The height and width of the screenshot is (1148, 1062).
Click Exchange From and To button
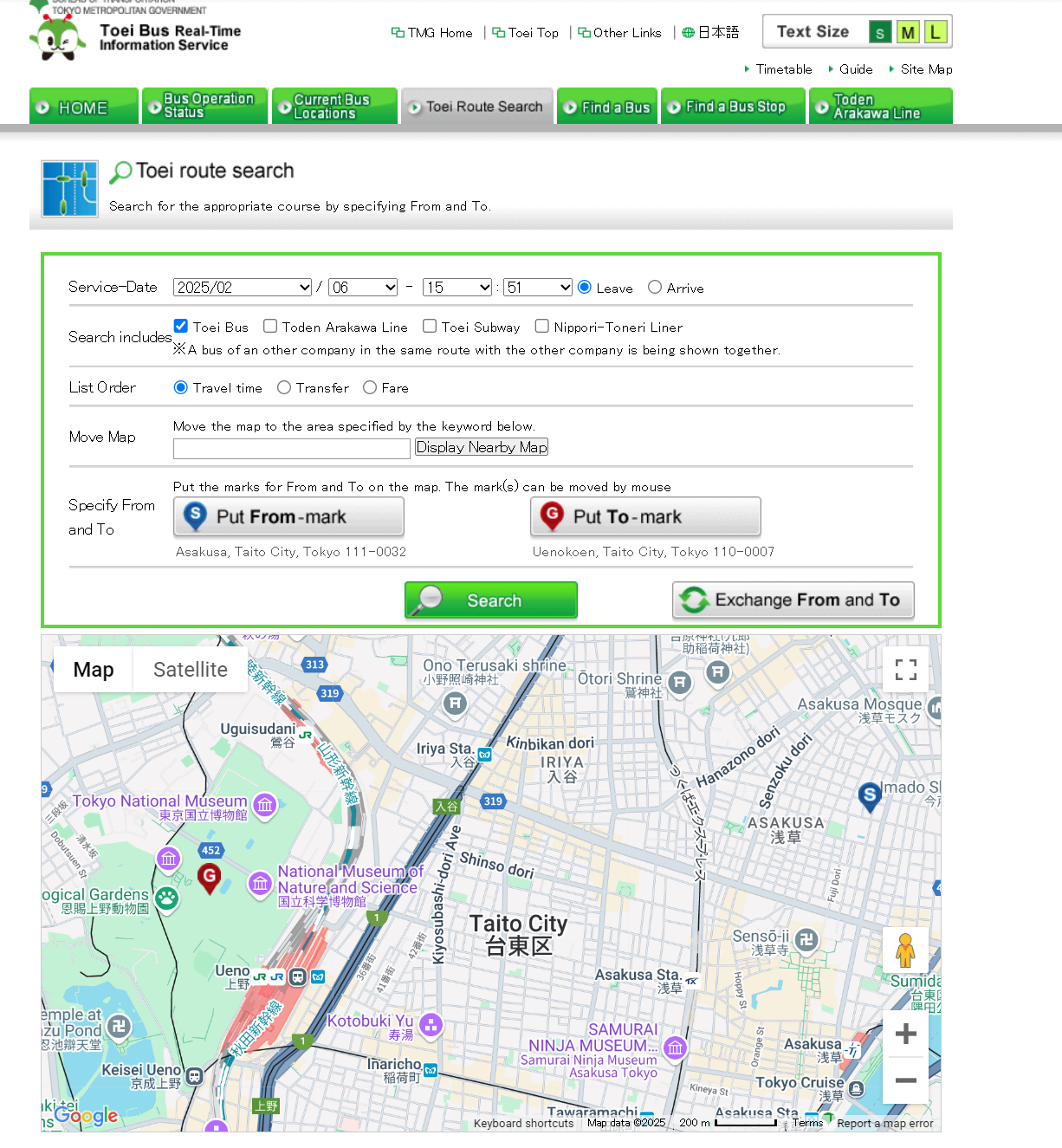click(x=793, y=600)
